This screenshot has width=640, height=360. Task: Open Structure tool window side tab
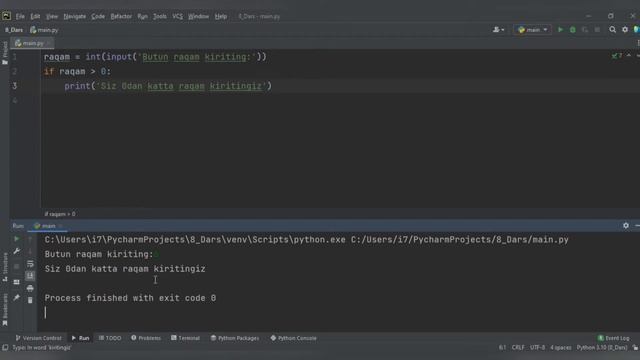[x=5, y=267]
